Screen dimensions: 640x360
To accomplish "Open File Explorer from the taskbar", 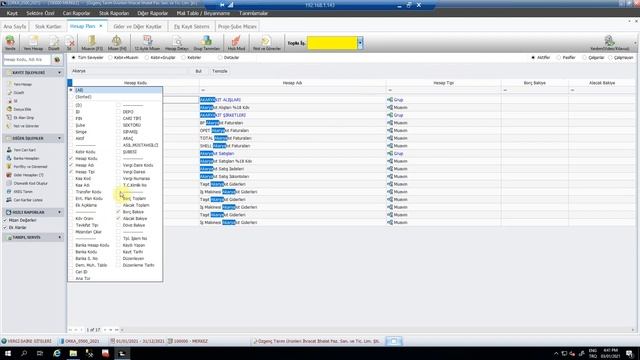I will (x=73, y=353).
